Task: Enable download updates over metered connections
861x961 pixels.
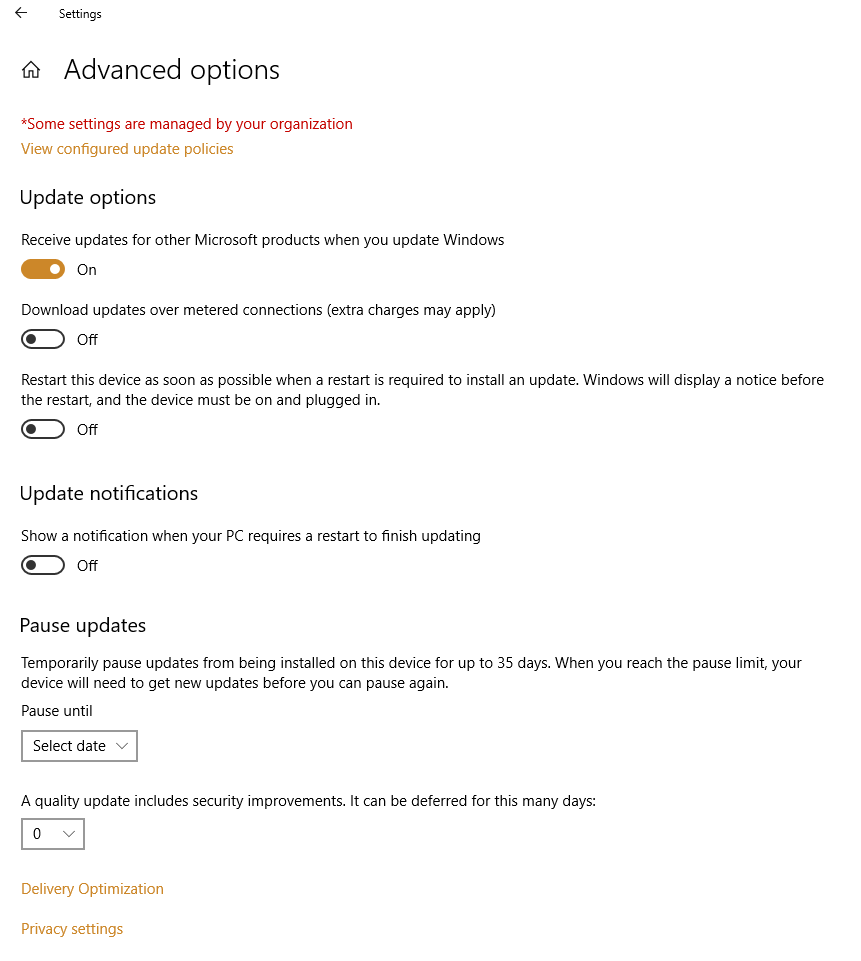Action: tap(43, 340)
